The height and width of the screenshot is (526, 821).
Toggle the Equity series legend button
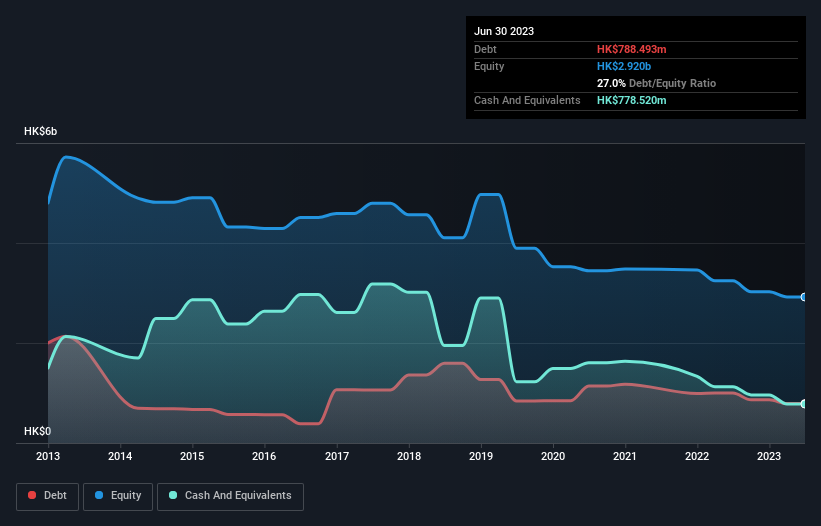coord(118,496)
